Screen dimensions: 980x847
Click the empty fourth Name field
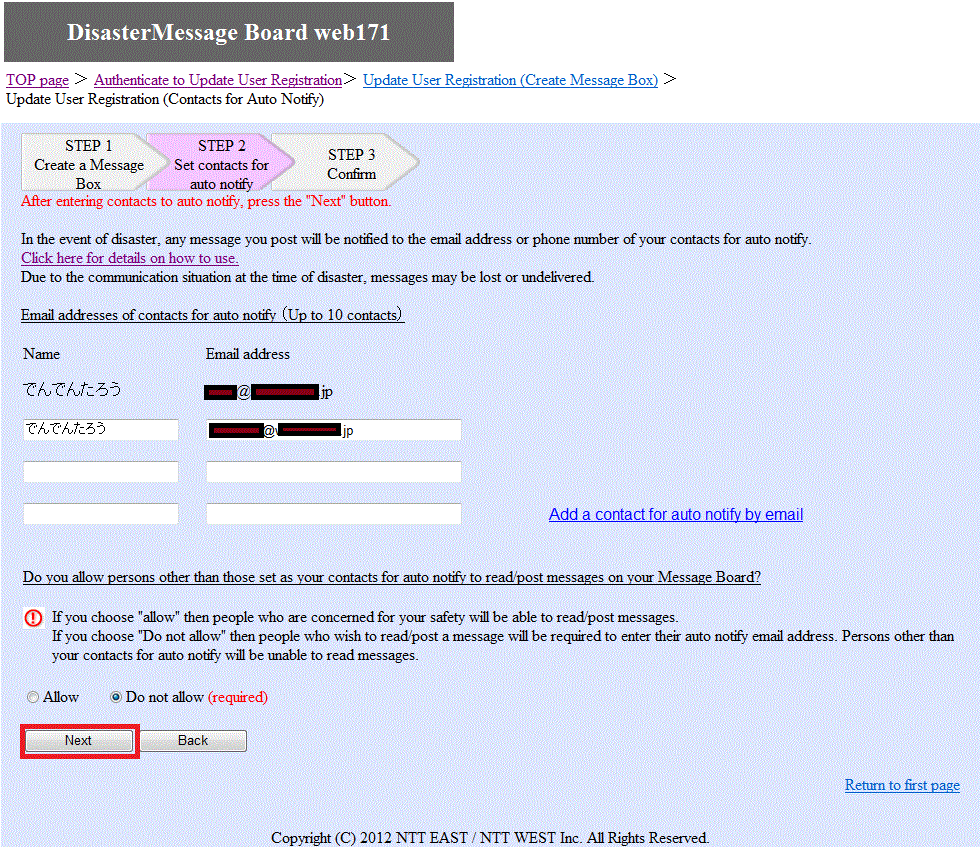pyautogui.click(x=100, y=513)
